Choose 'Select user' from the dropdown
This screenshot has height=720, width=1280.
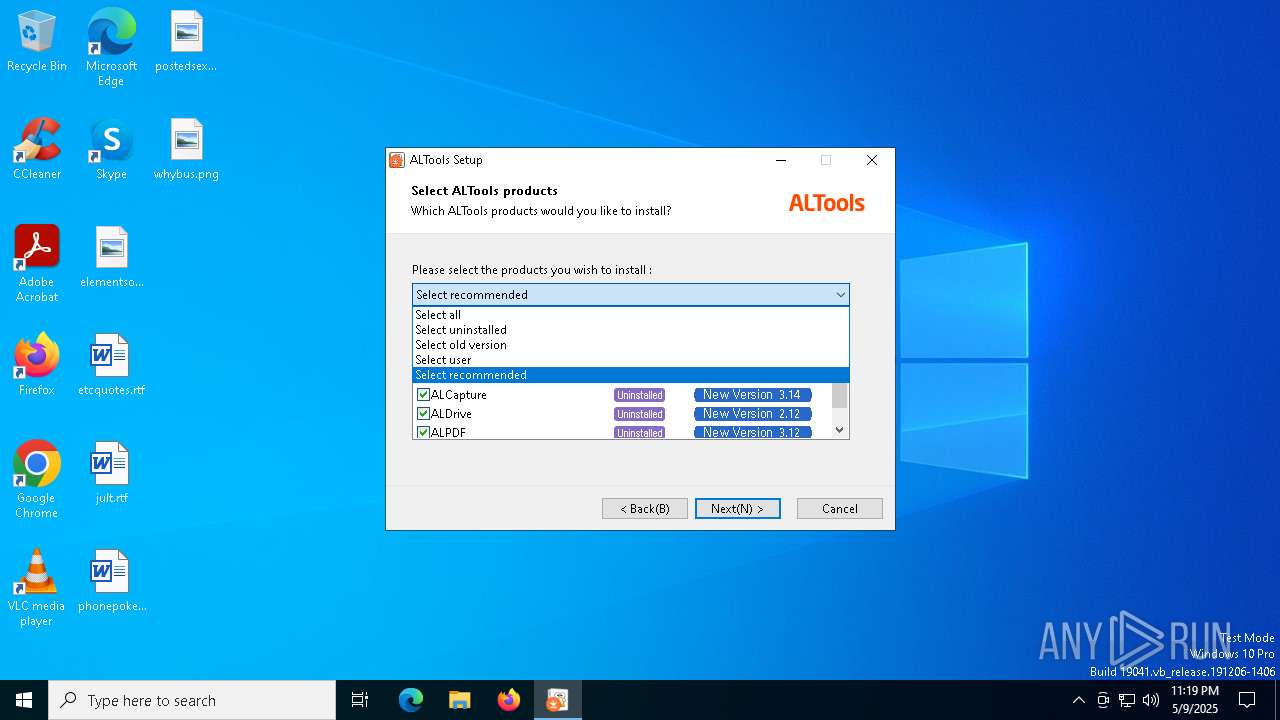point(630,360)
